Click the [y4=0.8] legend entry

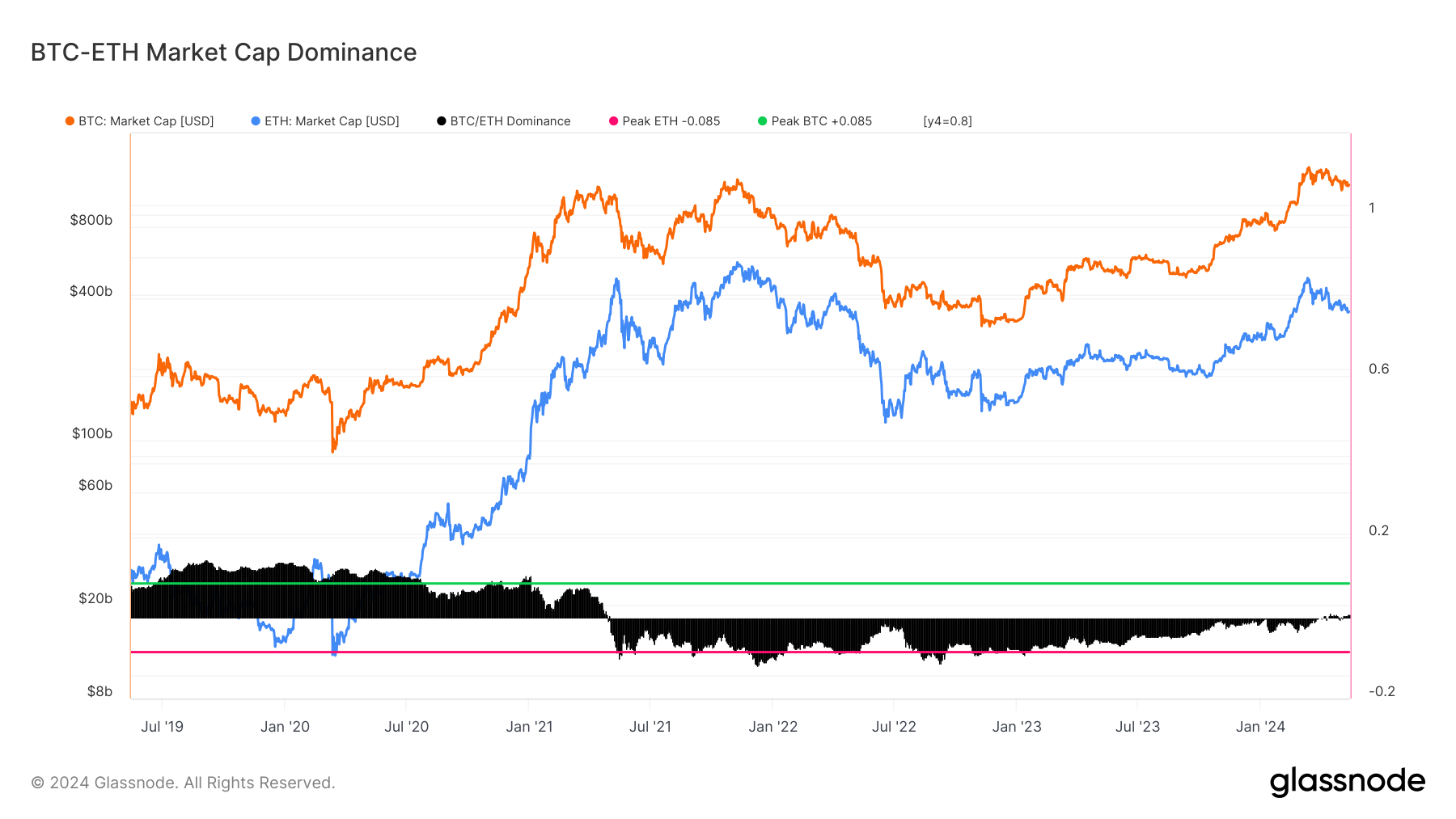tap(947, 121)
